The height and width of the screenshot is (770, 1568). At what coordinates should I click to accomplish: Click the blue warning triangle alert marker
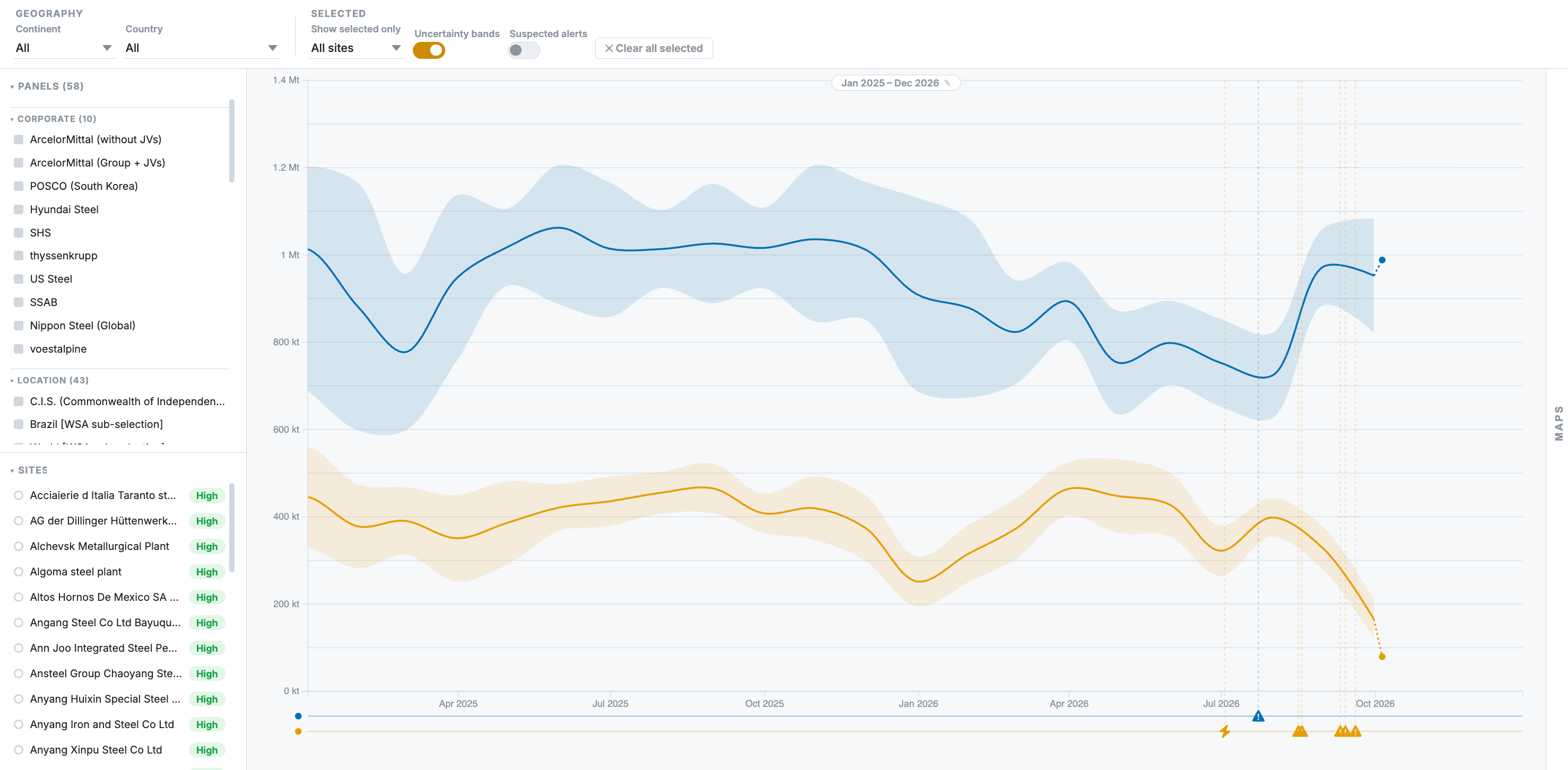point(1258,716)
